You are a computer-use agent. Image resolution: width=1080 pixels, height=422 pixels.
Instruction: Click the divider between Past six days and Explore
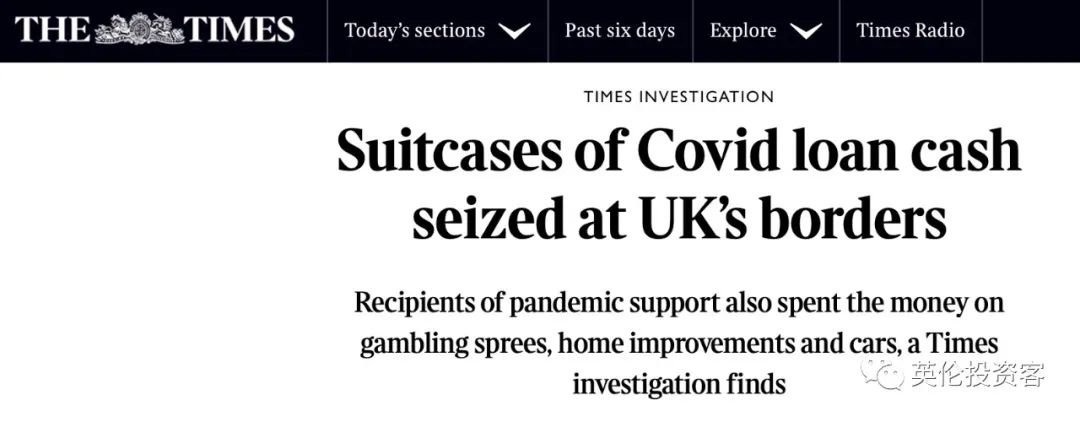693,31
